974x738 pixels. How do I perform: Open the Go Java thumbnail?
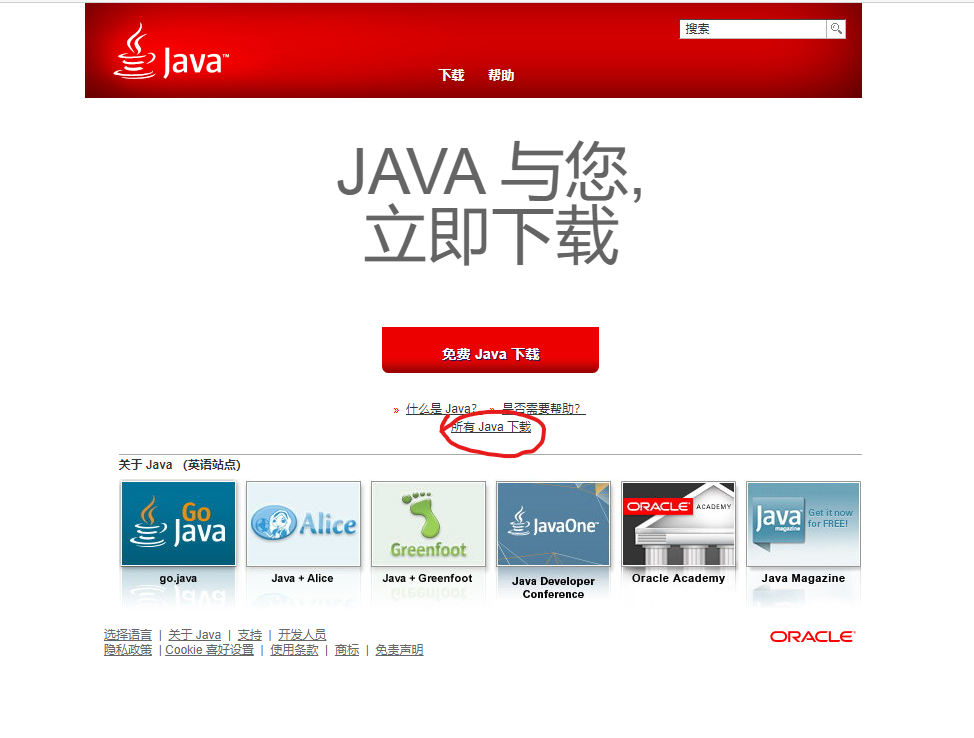178,524
